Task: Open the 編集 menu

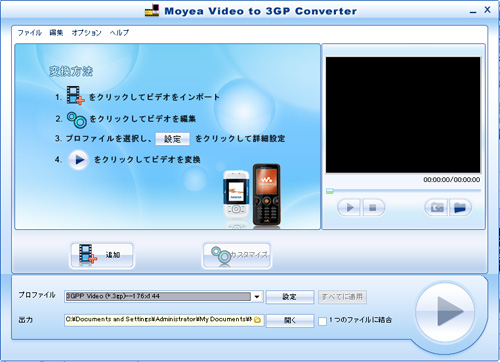Action: [x=56, y=33]
